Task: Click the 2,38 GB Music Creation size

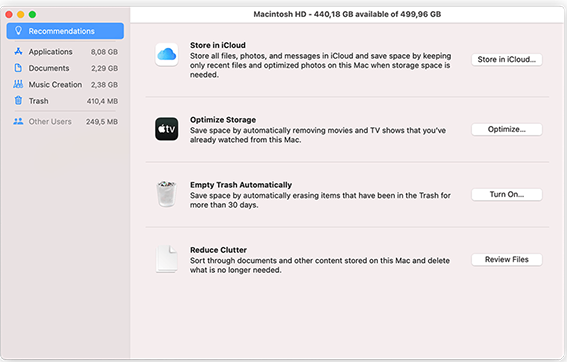Action: (104, 85)
